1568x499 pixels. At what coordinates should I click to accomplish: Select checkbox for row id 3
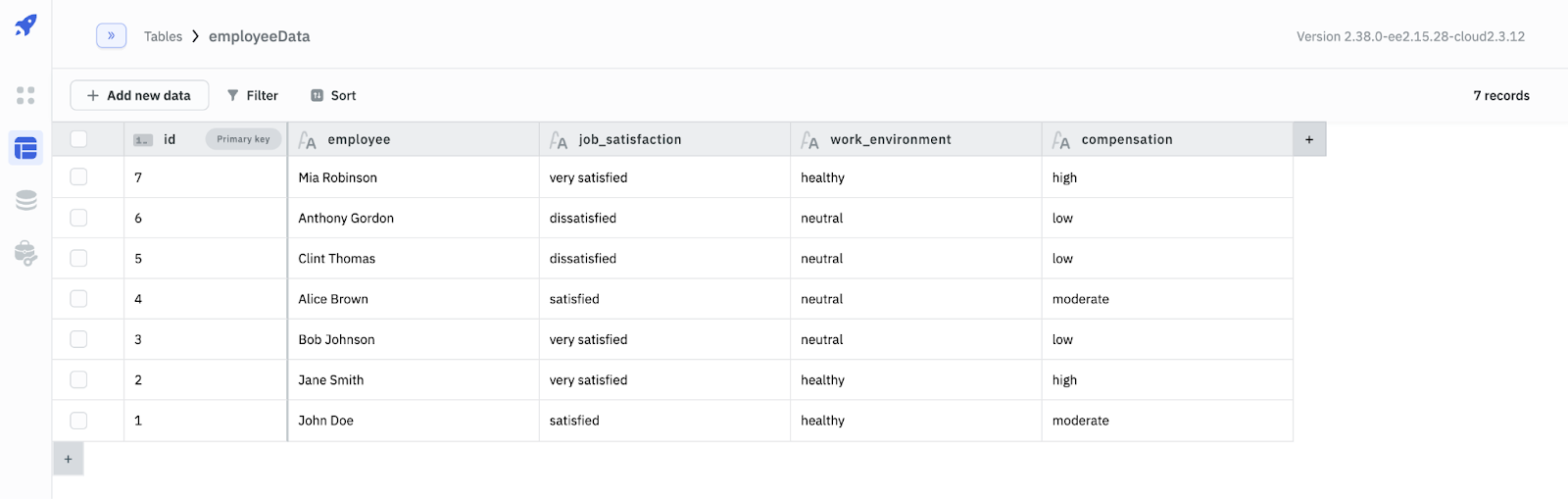pos(78,339)
